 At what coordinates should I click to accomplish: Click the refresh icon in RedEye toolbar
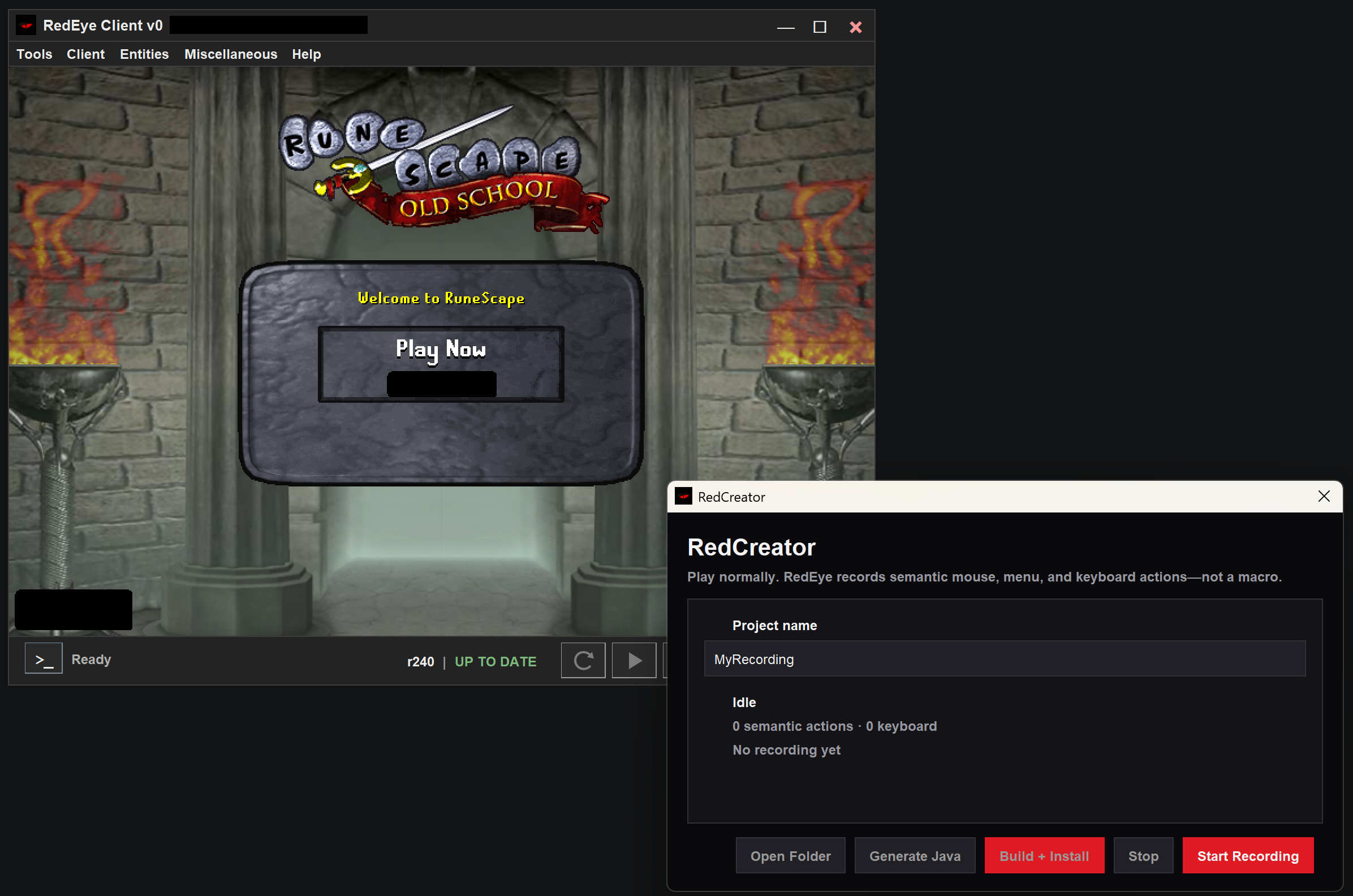pyautogui.click(x=583, y=661)
